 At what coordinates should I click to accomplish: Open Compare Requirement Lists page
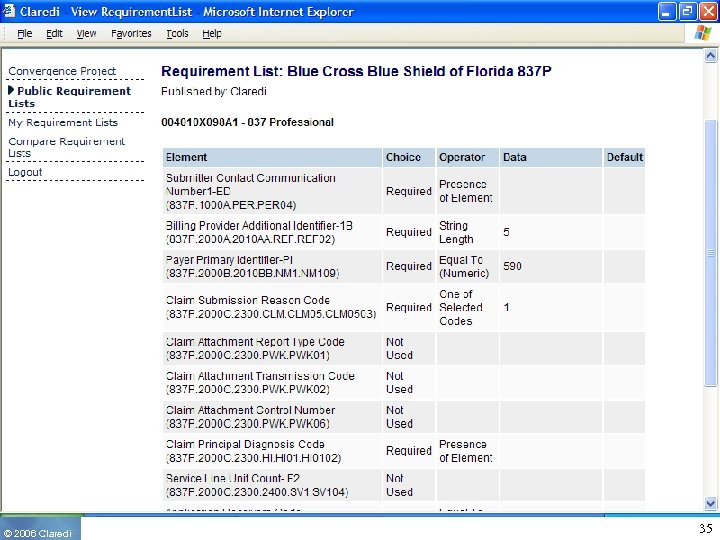pyautogui.click(x=66, y=147)
